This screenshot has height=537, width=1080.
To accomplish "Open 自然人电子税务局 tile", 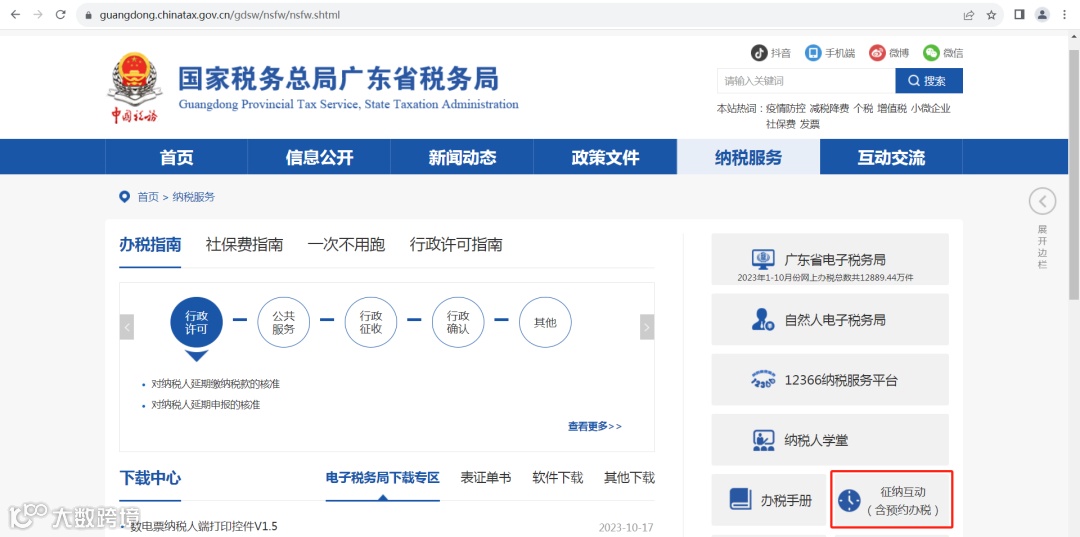I will click(x=830, y=319).
